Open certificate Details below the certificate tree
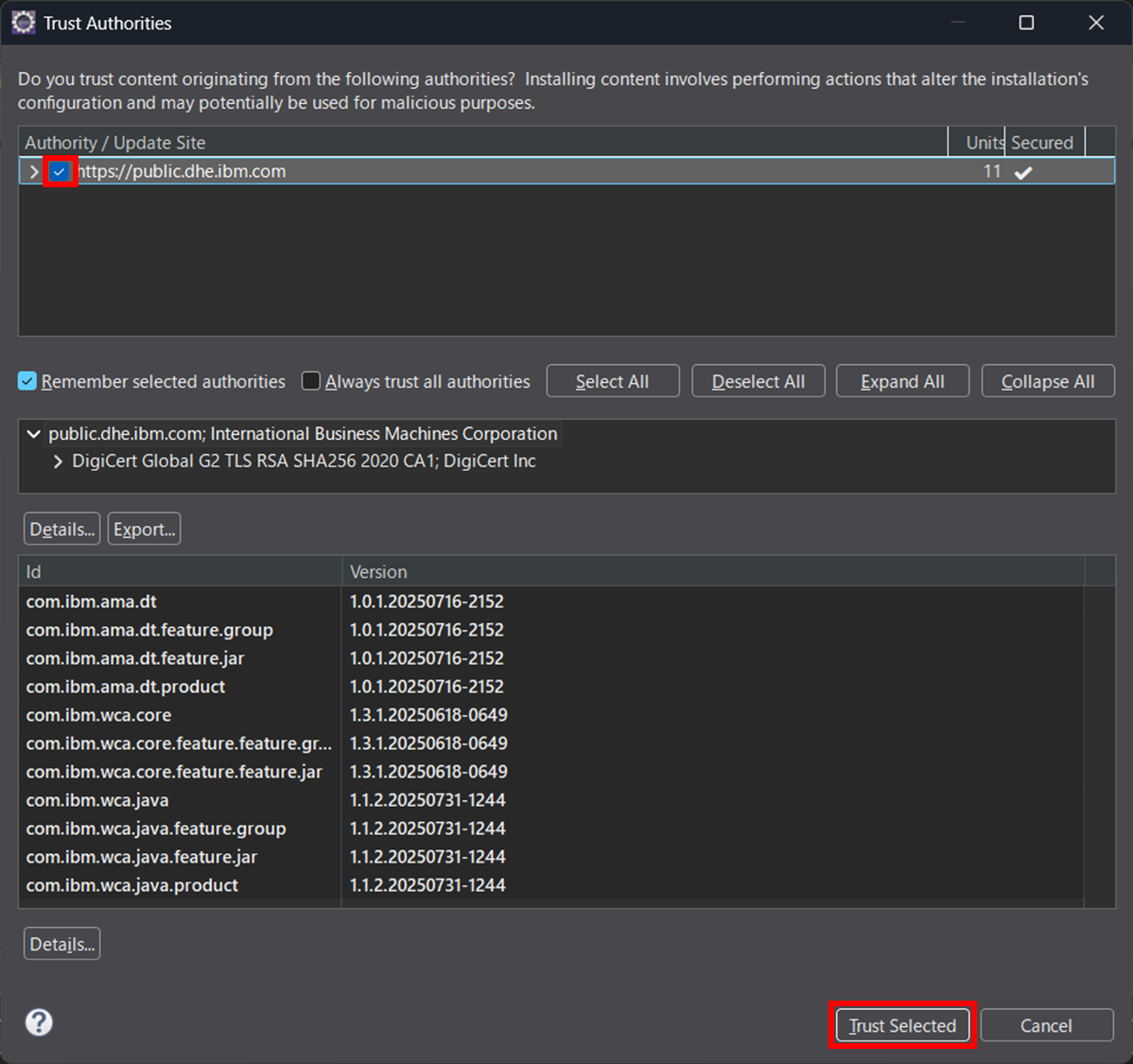 [x=61, y=530]
